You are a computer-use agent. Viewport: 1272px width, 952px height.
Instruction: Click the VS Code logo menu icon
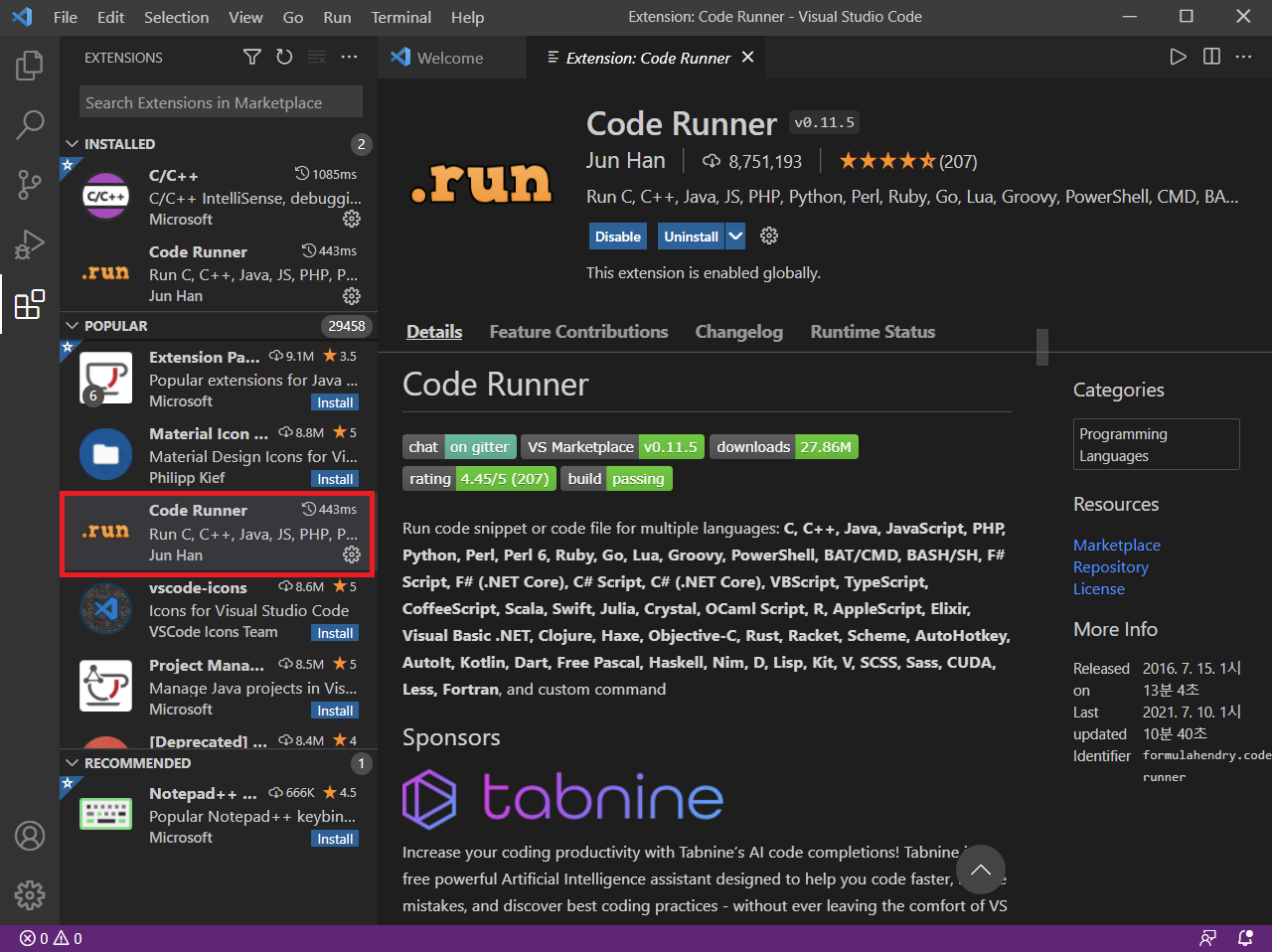pos(22,17)
